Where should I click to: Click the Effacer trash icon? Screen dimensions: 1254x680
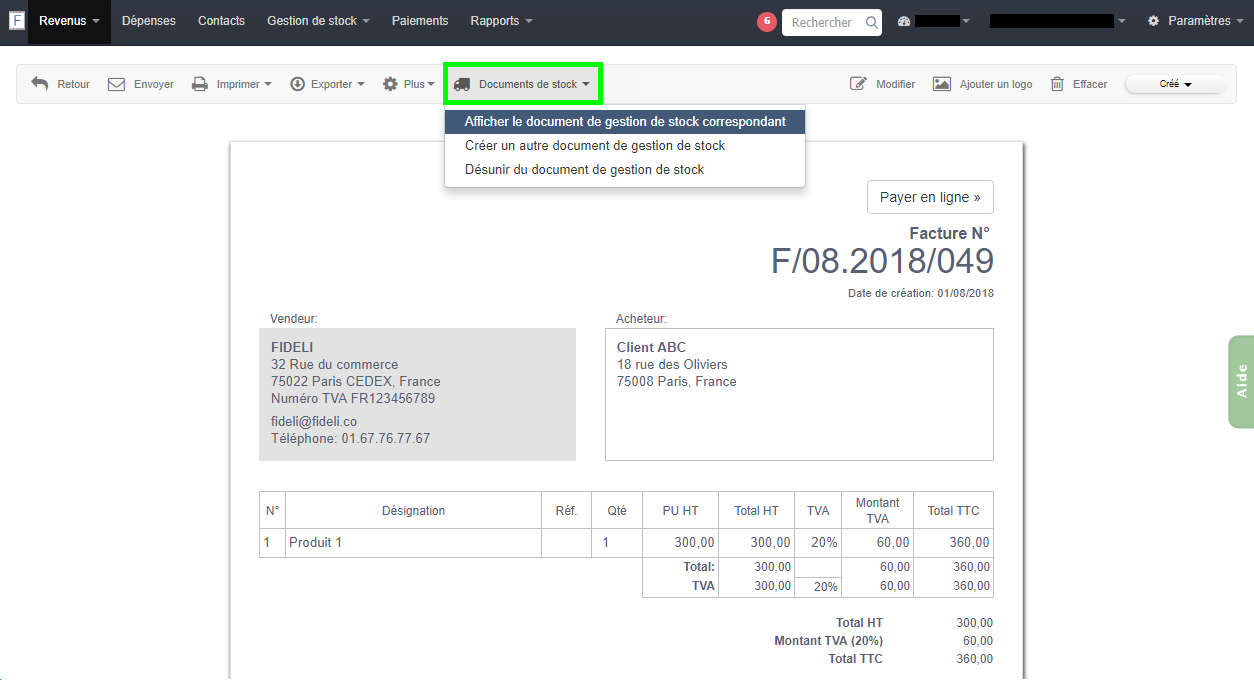[1058, 84]
